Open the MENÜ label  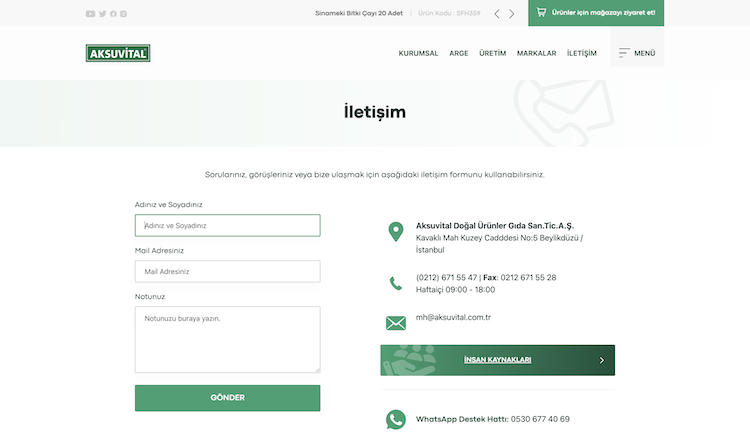pyautogui.click(x=645, y=53)
